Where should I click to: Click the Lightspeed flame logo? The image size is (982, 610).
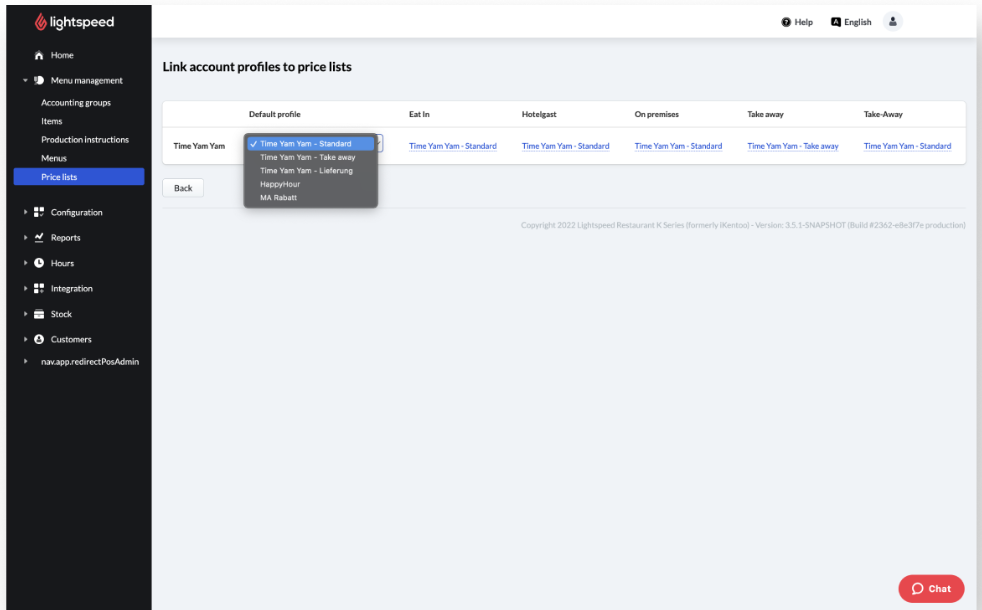pos(40,22)
